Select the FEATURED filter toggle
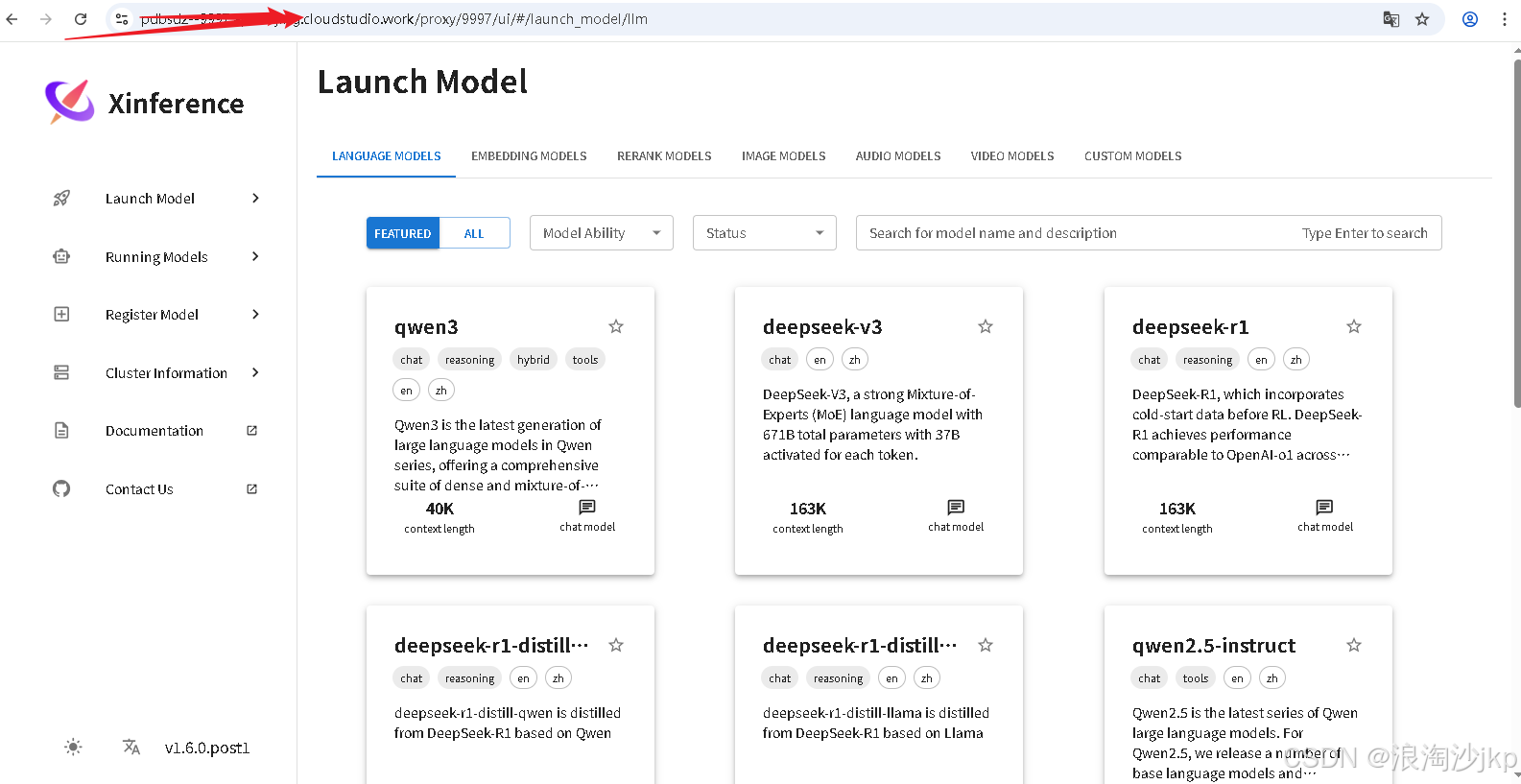 coord(403,233)
